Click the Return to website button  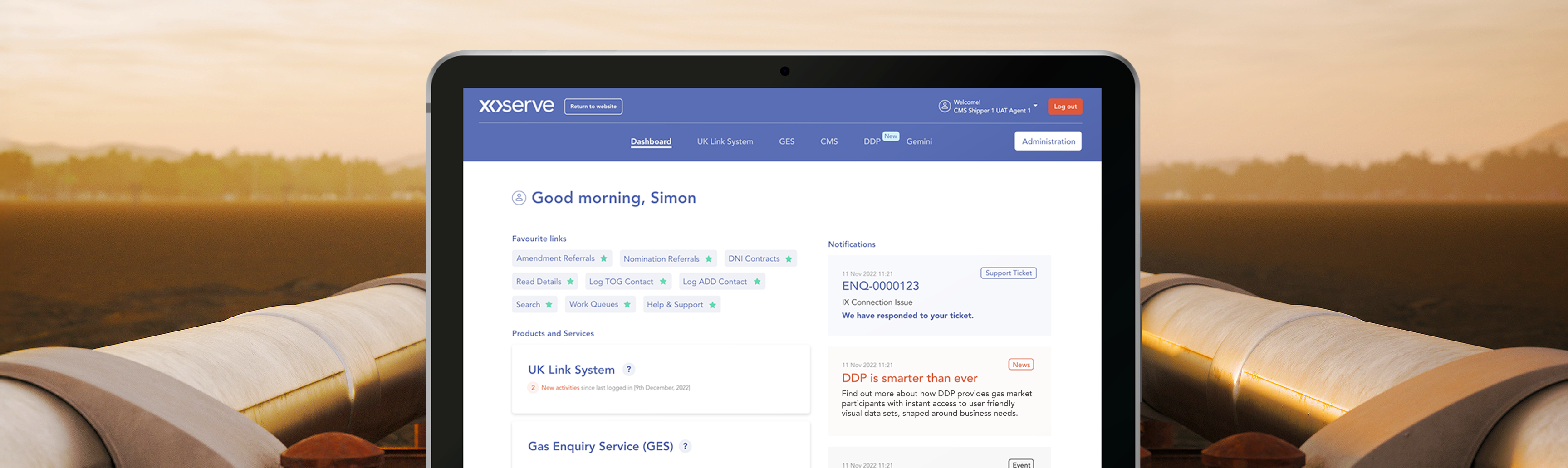(593, 107)
